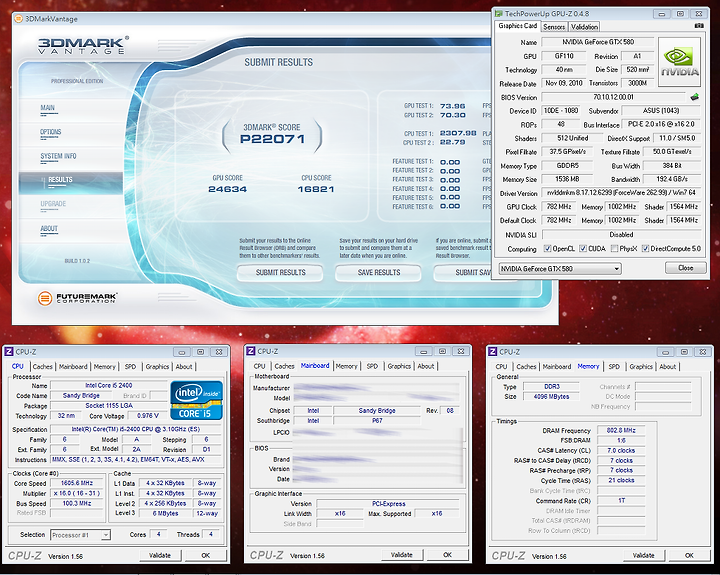The height and width of the screenshot is (575, 720).
Task: Click OK in the CPU-Z Memory window
Action: point(690,555)
